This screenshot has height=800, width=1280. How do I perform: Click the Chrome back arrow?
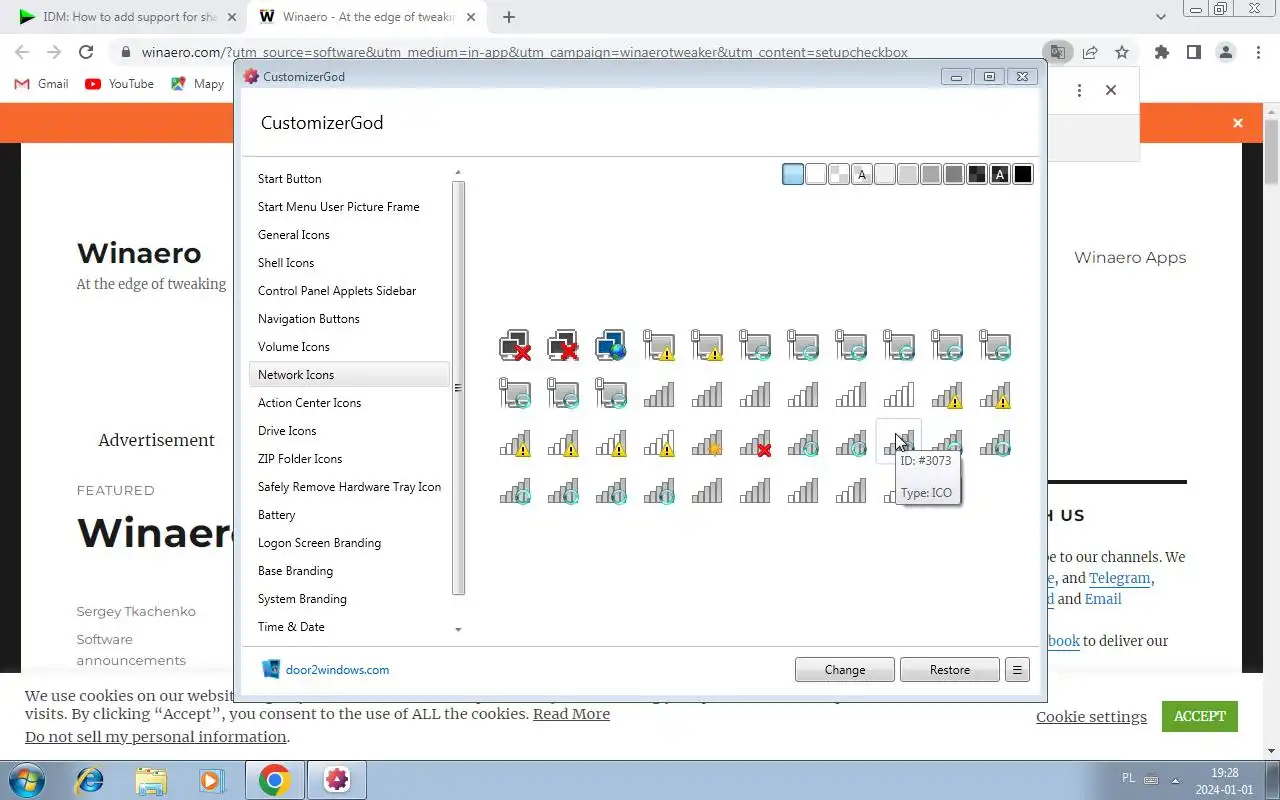[x=22, y=52]
